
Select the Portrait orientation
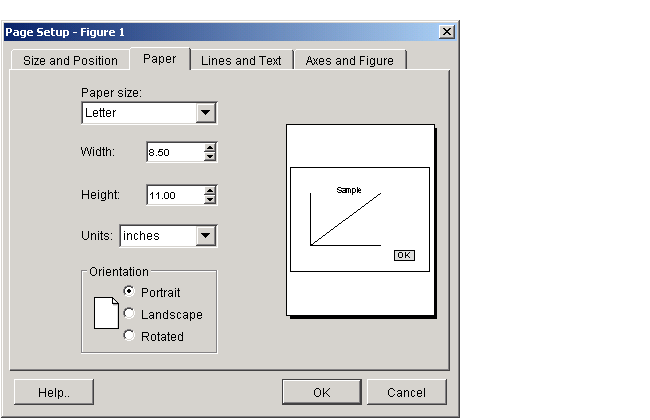[x=129, y=291]
